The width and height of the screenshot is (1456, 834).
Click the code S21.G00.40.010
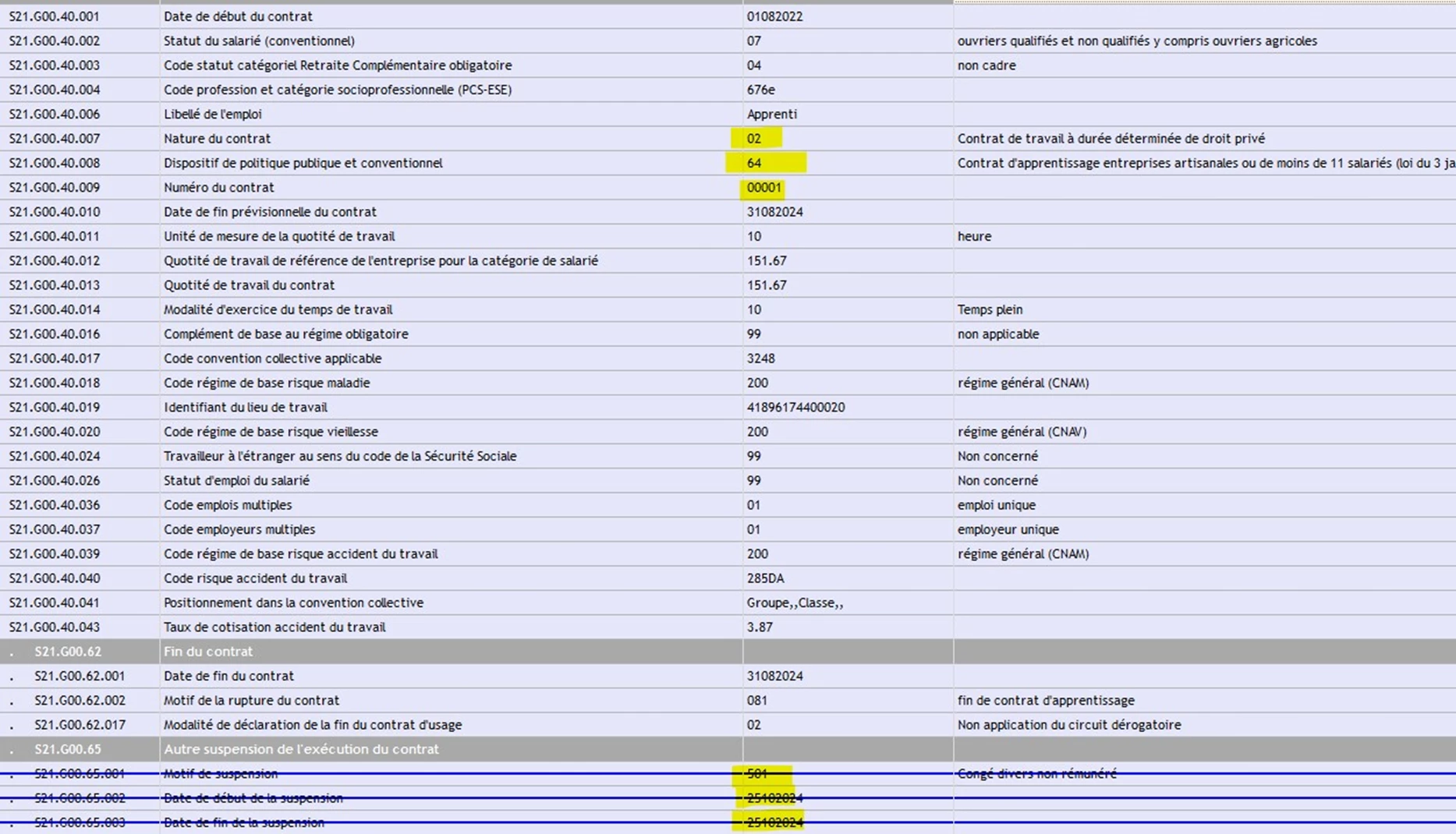point(54,212)
